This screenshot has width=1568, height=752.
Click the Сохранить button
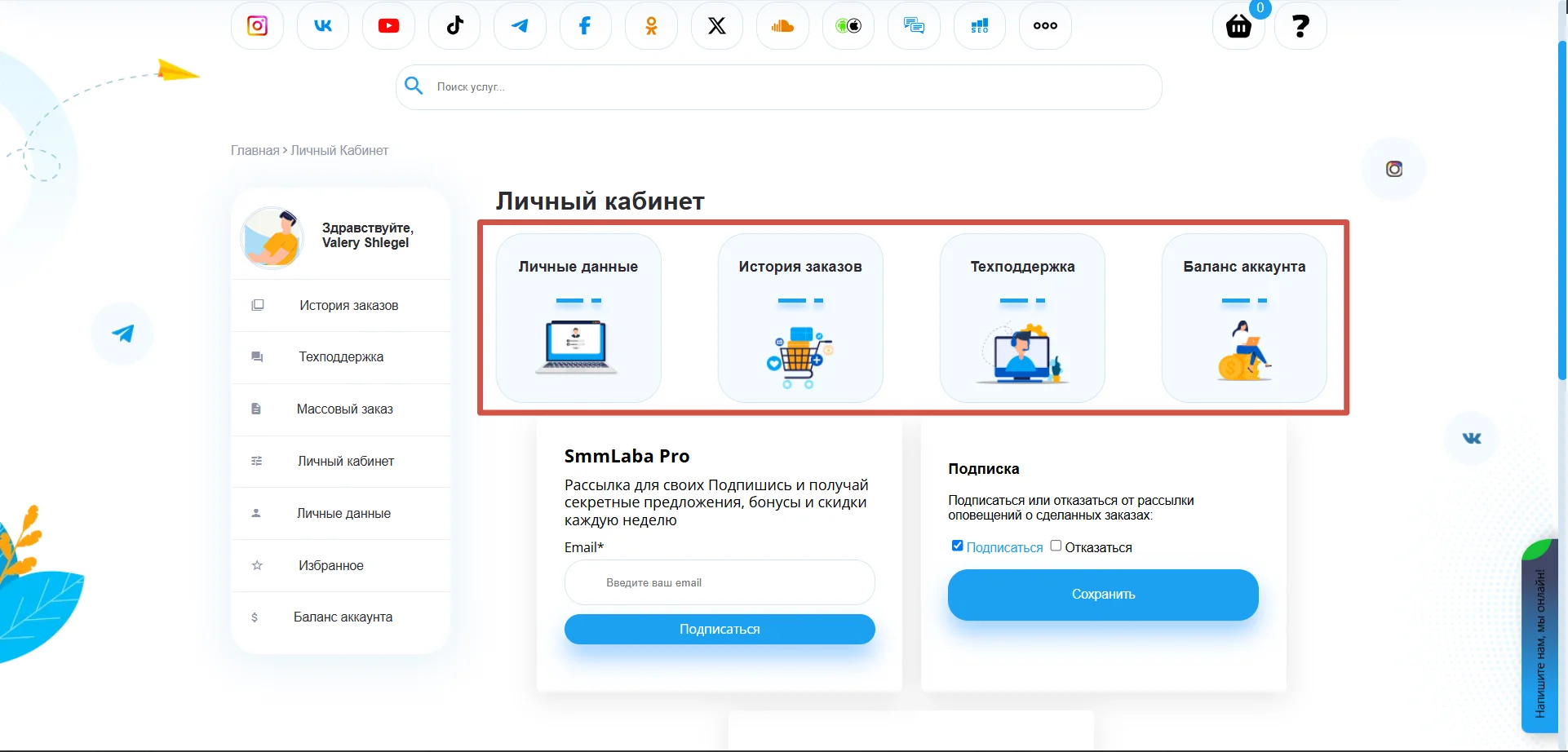click(1103, 595)
